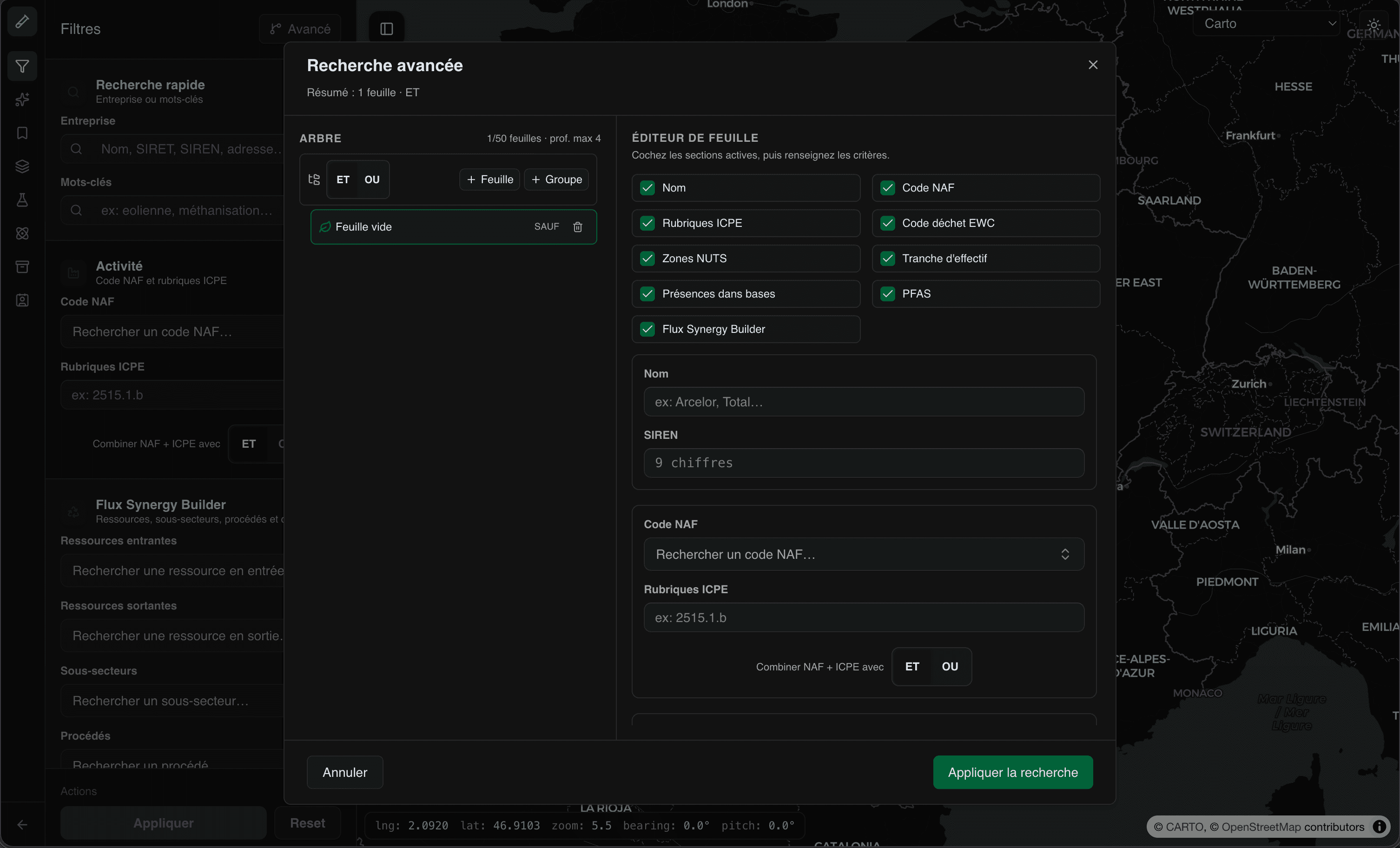The width and height of the screenshot is (1400, 848).
Task: Uncheck Tranche d'effectif checkbox
Action: (x=887, y=258)
